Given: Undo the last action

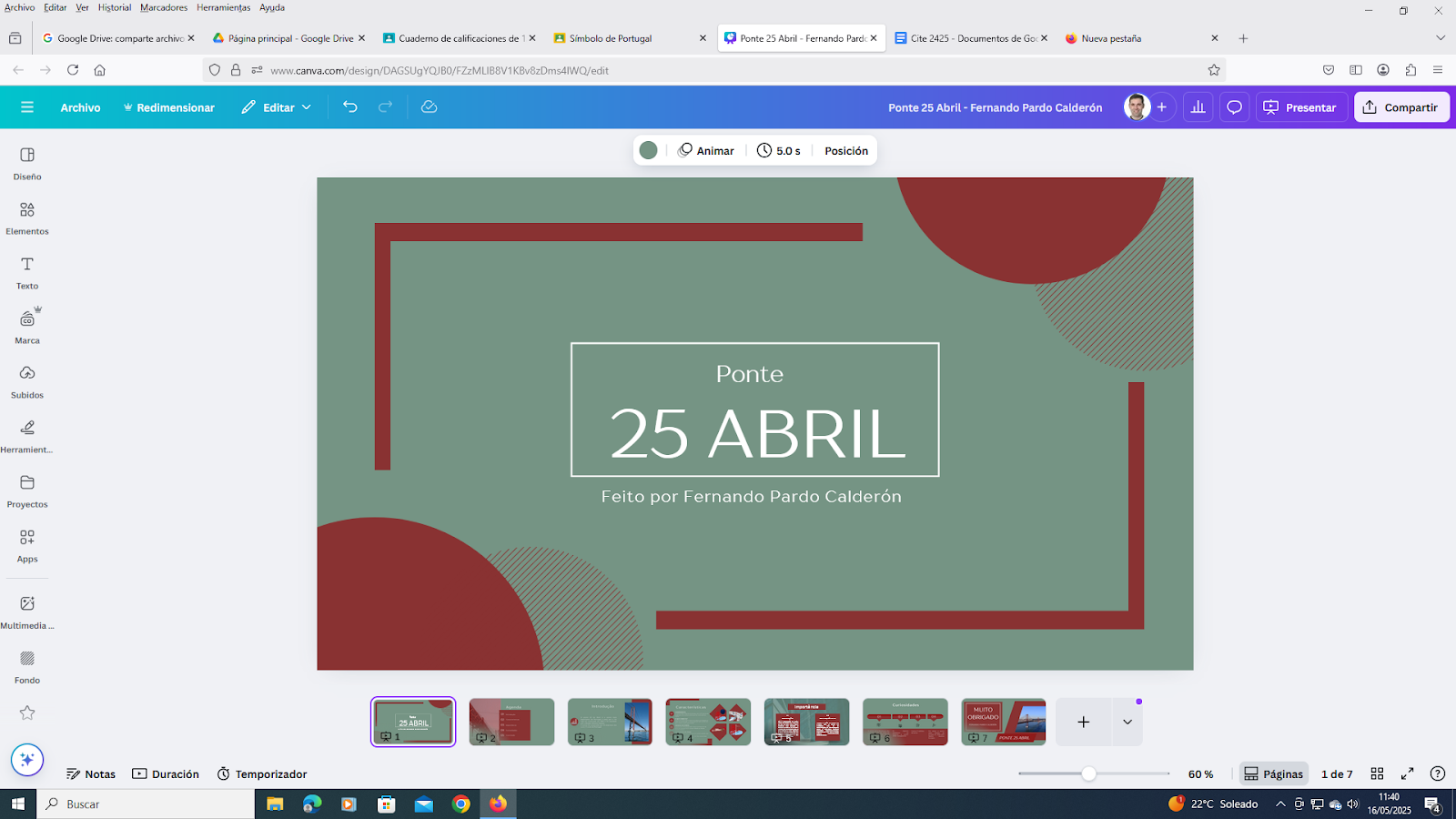Looking at the screenshot, I should (350, 107).
